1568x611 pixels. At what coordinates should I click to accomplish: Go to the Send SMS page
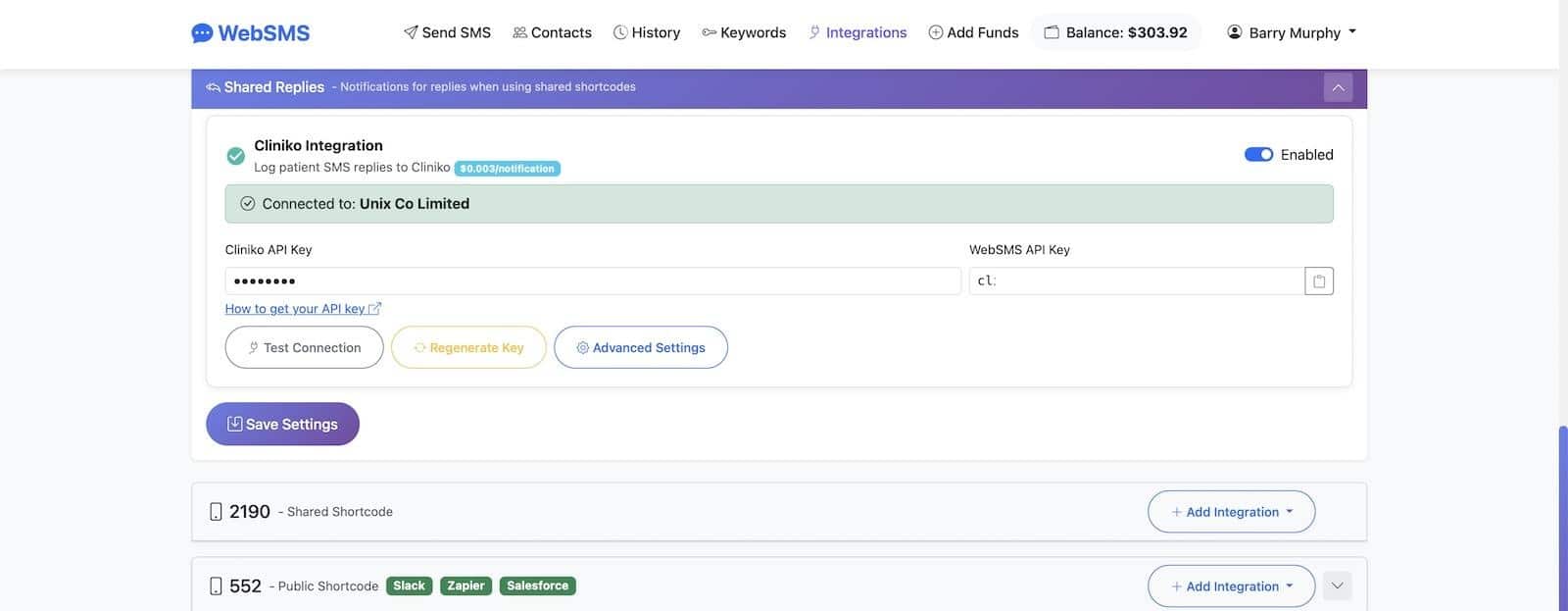(447, 32)
